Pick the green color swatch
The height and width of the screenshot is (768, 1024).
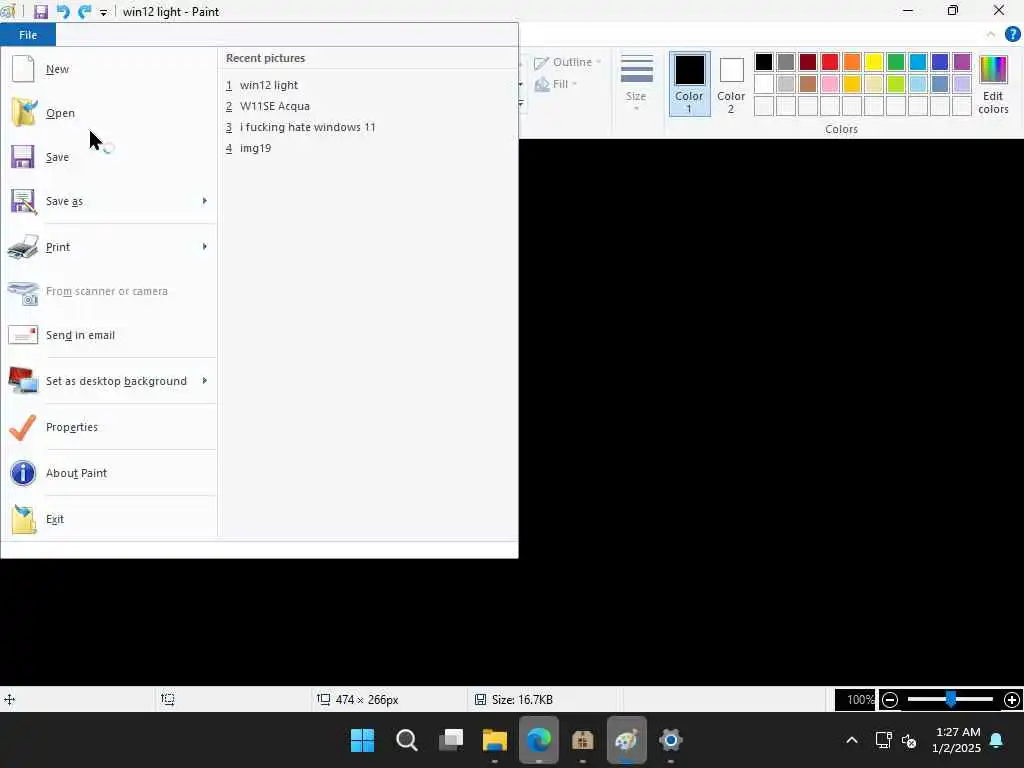[x=896, y=62]
